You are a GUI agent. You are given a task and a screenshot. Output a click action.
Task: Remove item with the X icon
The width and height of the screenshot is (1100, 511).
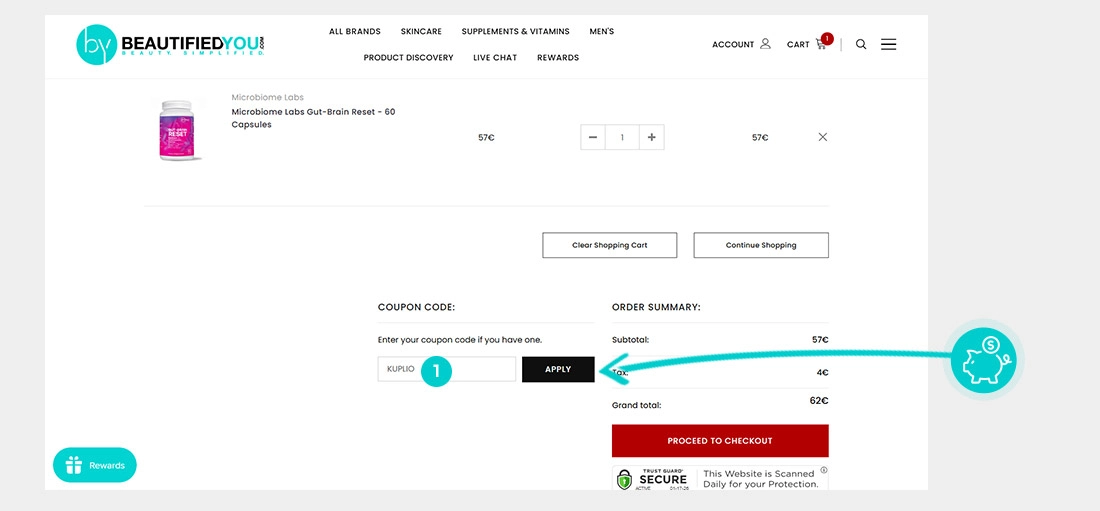(x=823, y=137)
